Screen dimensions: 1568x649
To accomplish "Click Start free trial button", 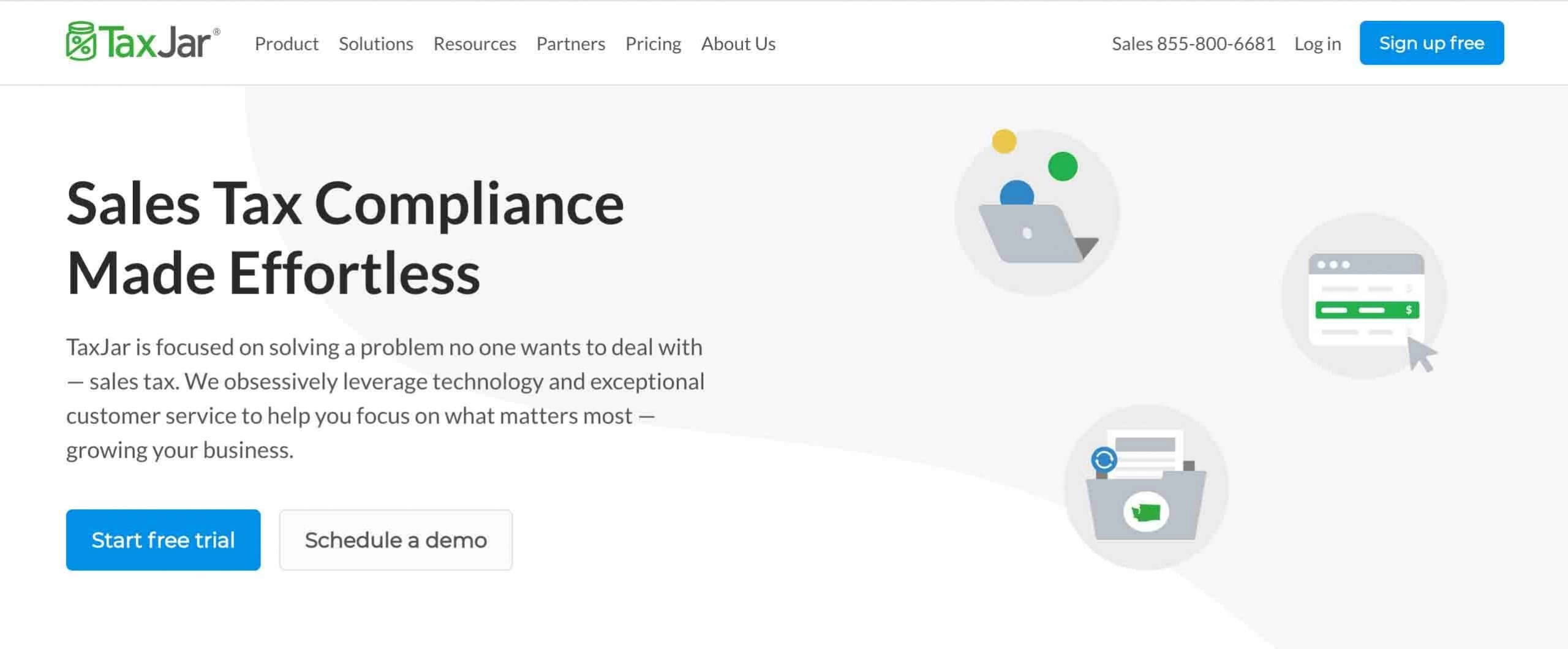I will [163, 540].
